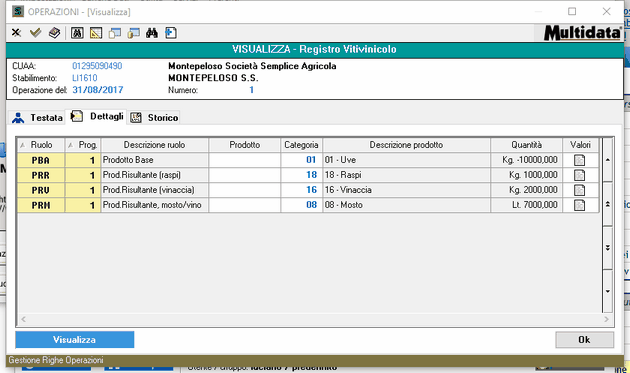Click the Prodotto column header
This screenshot has width=630, height=373.
point(245,145)
